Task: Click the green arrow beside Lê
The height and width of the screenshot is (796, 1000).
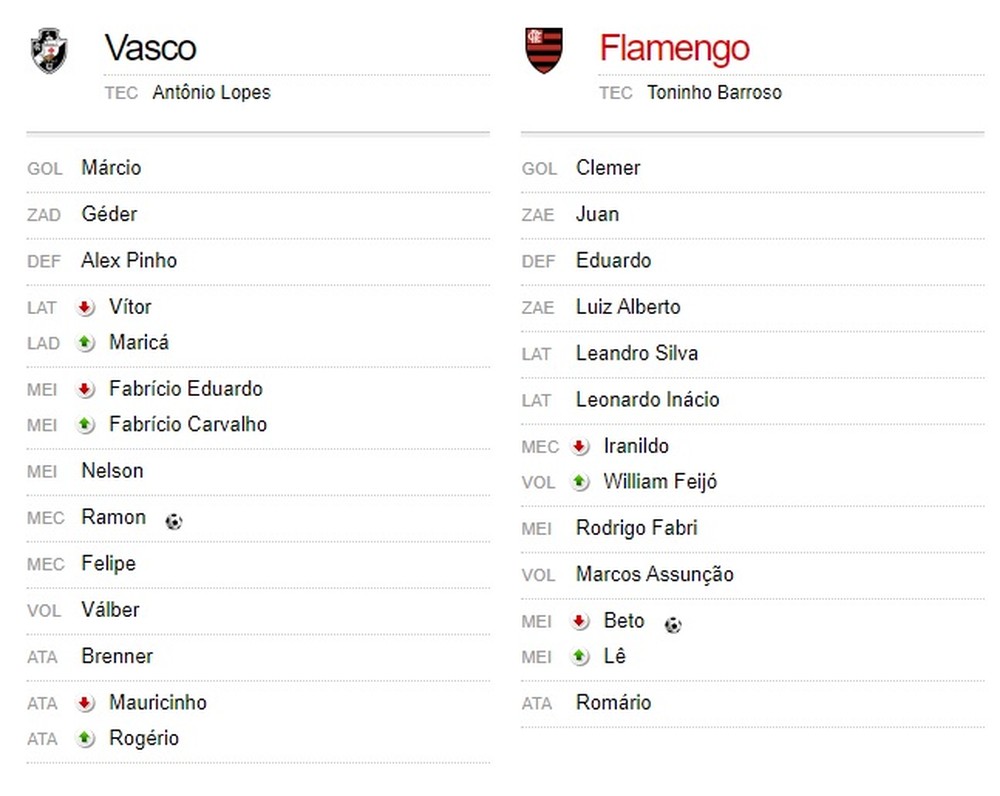Action: [580, 657]
